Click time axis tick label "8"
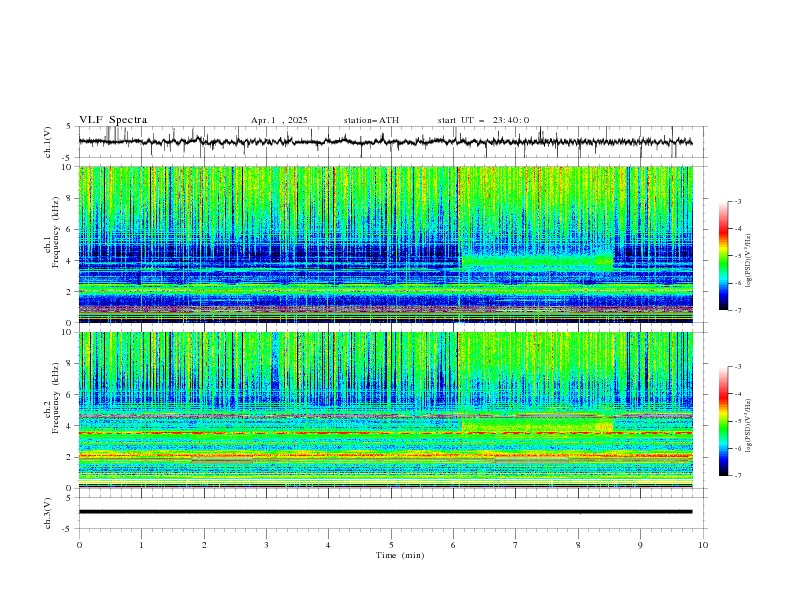This screenshot has height=612, width=792. tap(578, 545)
